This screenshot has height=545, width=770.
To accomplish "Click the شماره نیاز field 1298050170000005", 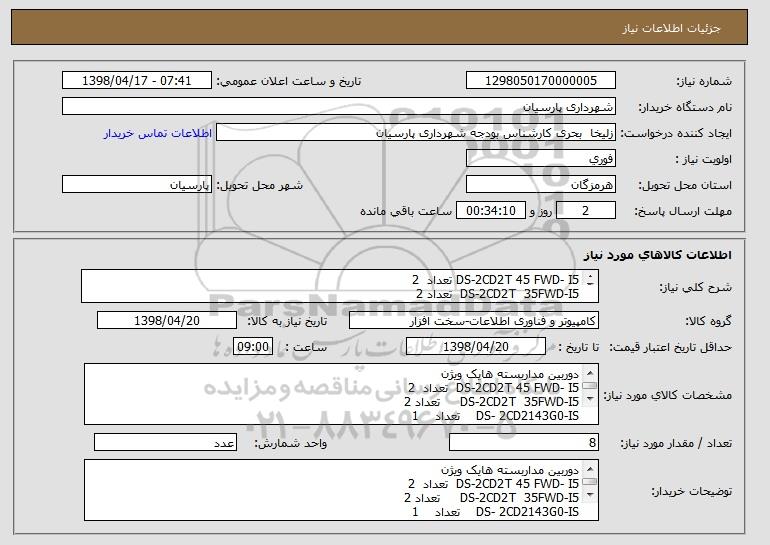I will pos(541,81).
